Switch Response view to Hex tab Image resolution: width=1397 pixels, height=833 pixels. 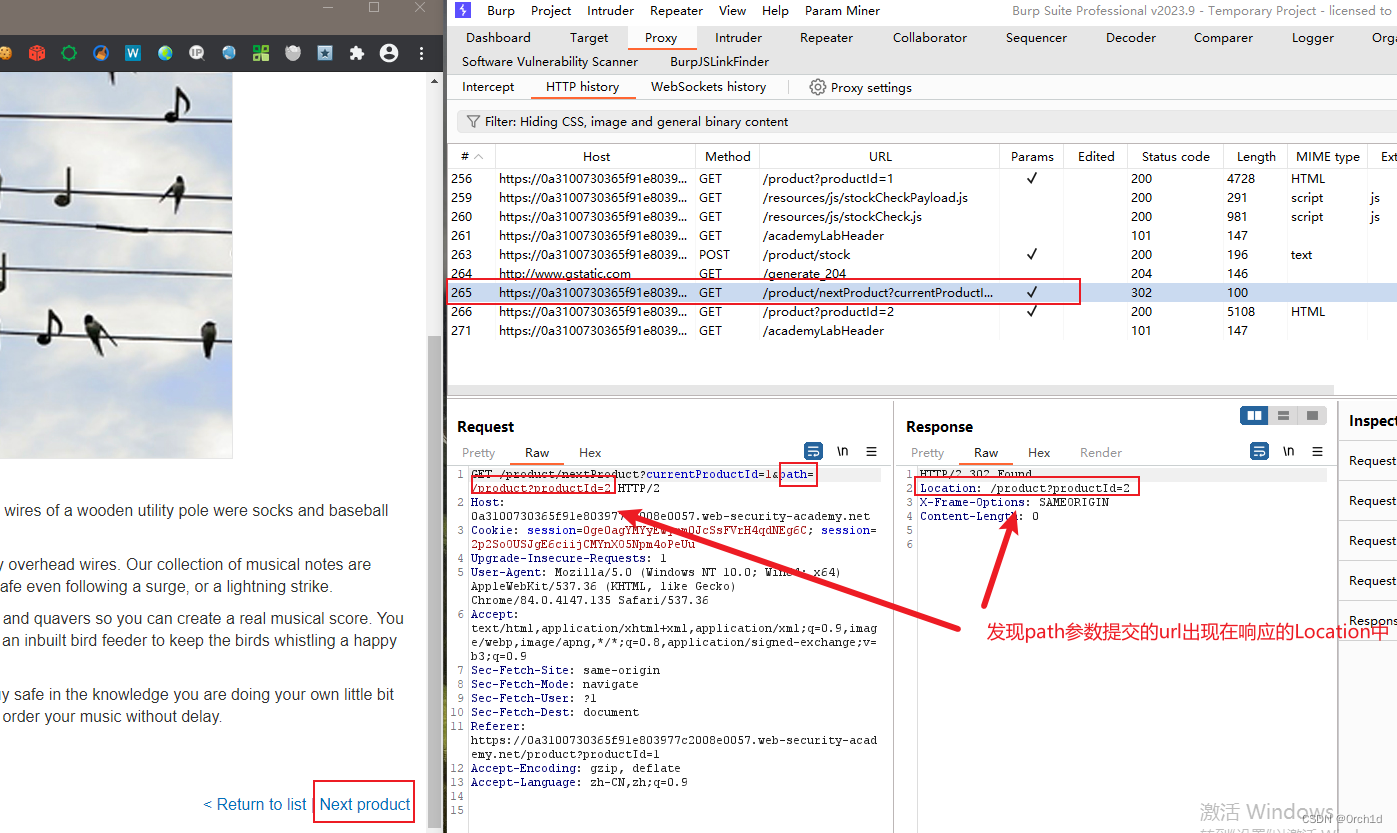tap(1039, 453)
